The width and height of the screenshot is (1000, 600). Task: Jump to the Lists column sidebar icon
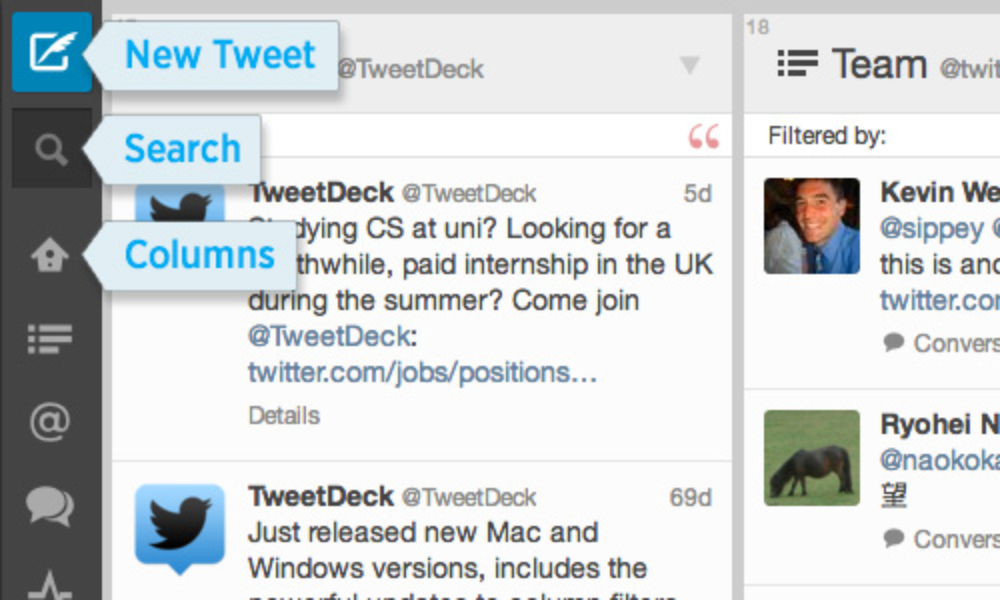50,340
